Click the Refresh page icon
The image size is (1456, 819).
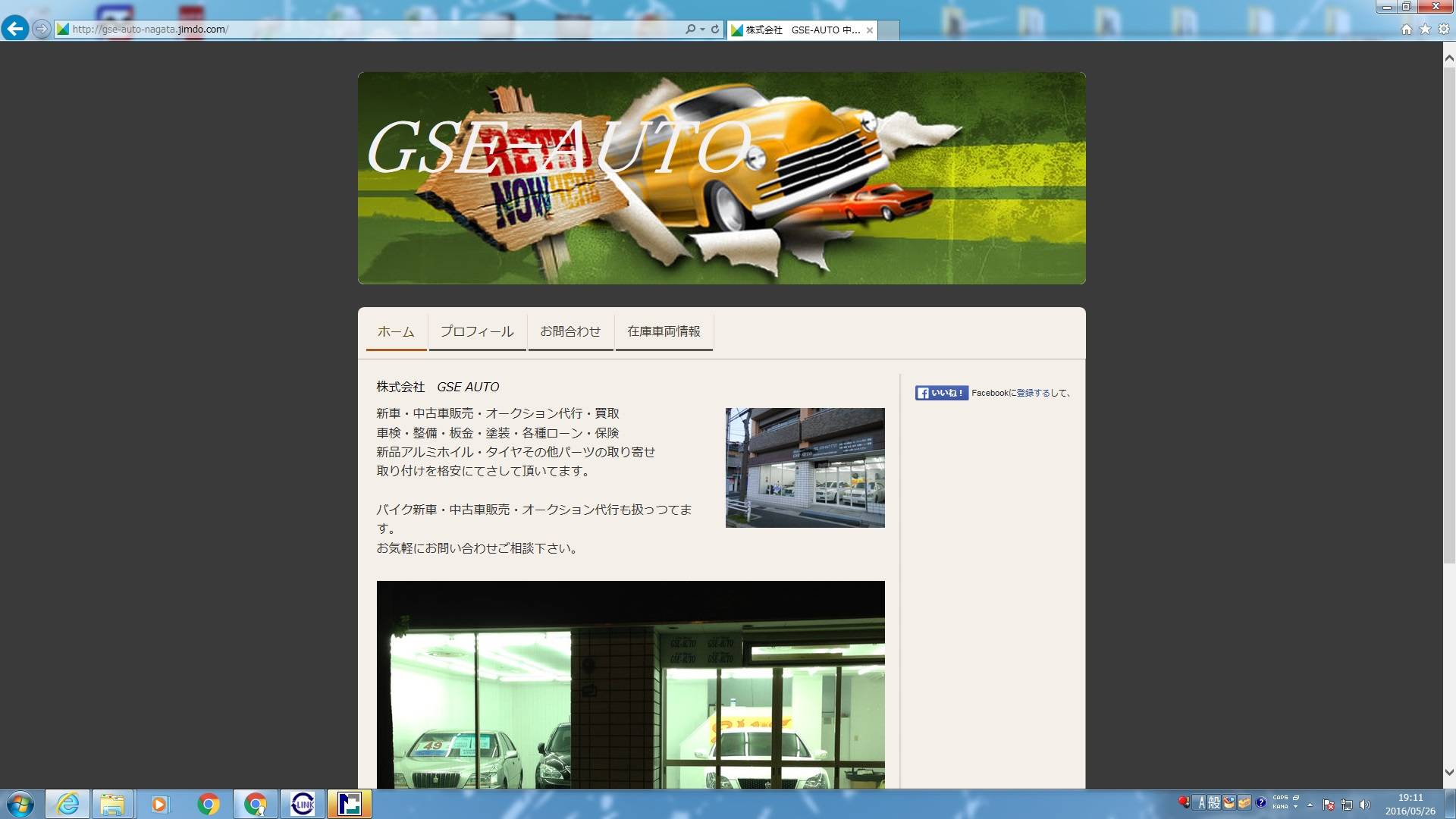715,30
